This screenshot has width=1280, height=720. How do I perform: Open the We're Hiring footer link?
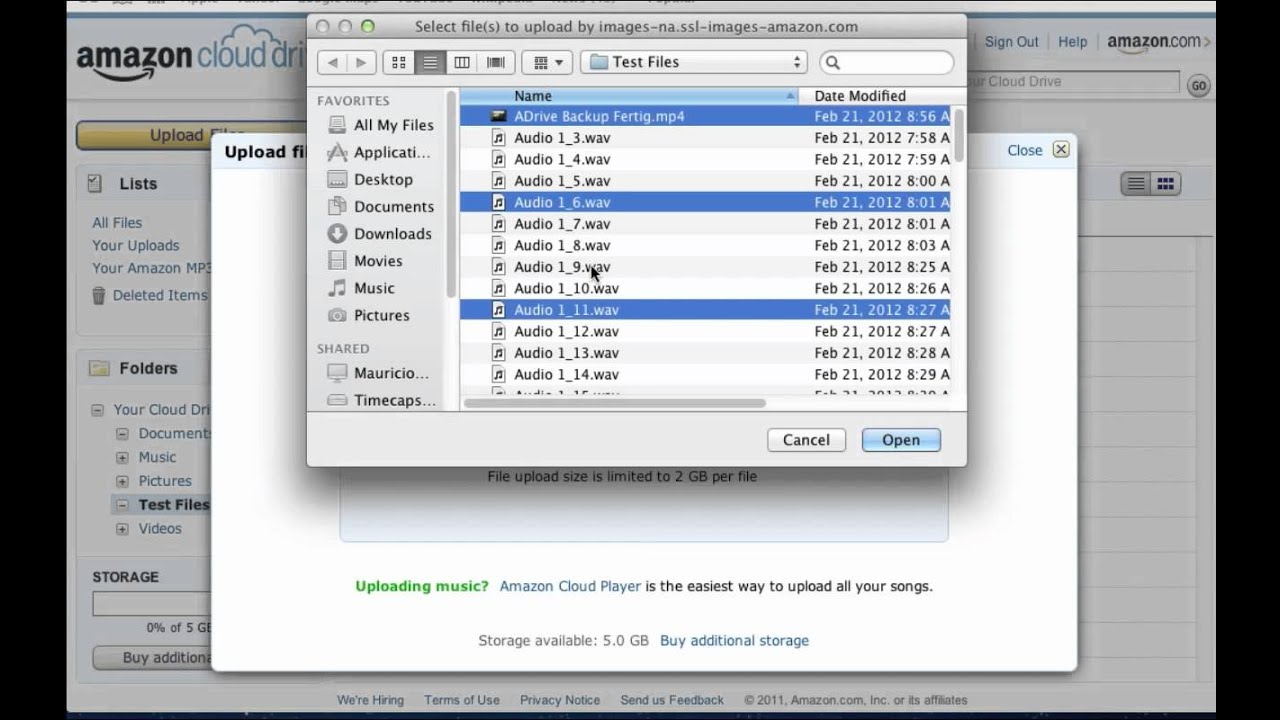point(370,700)
